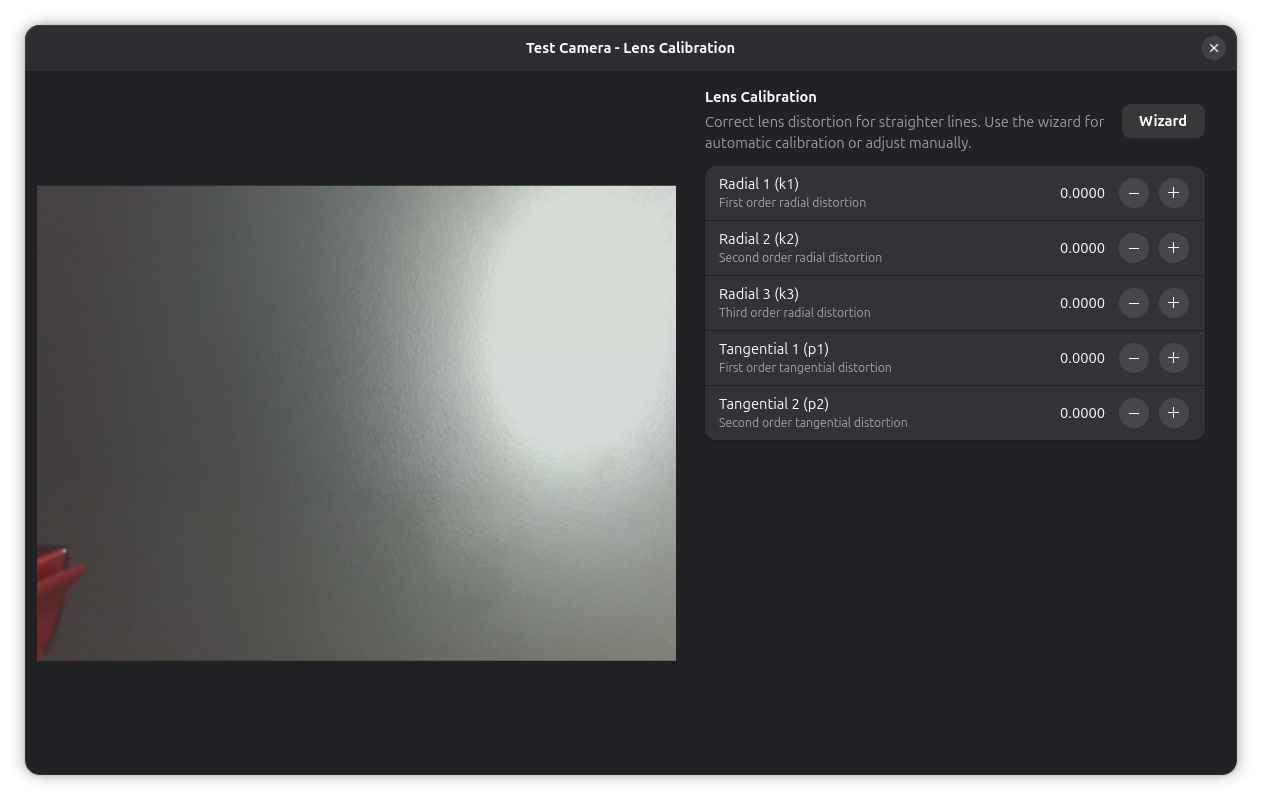Click 'First order radial distortion' subtitle

click(x=792, y=203)
